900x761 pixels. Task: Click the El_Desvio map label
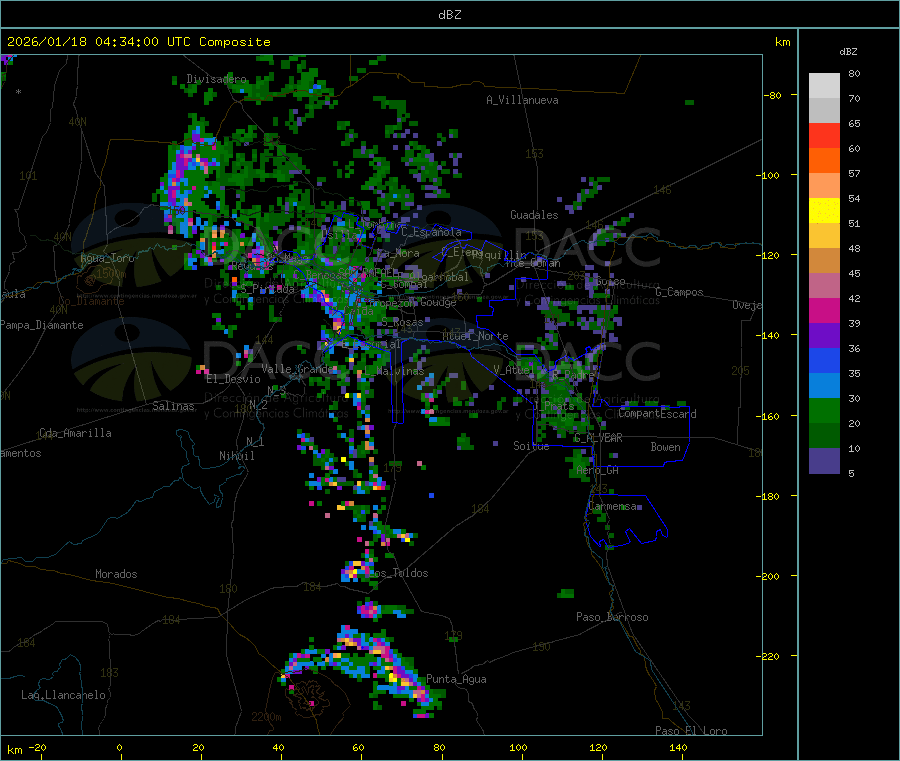(234, 379)
